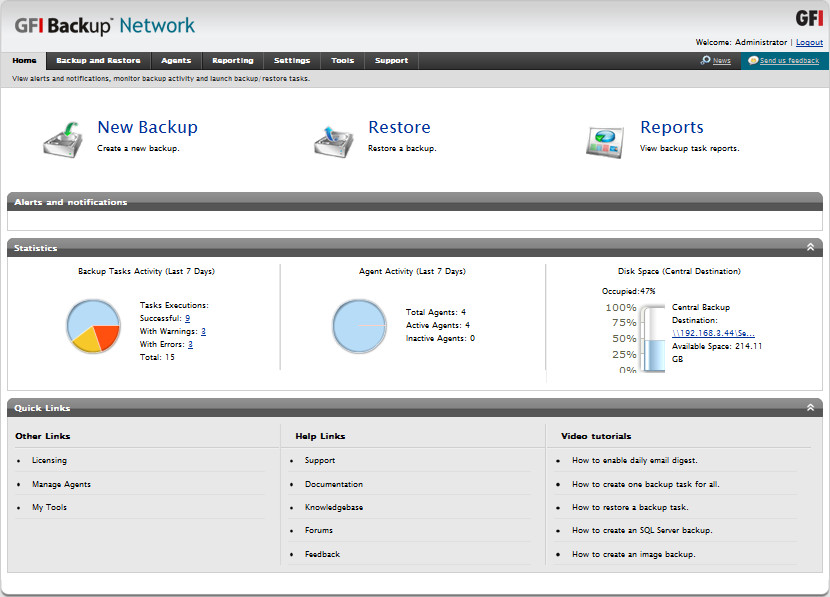Click the feedback speech bubble icon
The width and height of the screenshot is (830, 597).
pyautogui.click(x=753, y=60)
